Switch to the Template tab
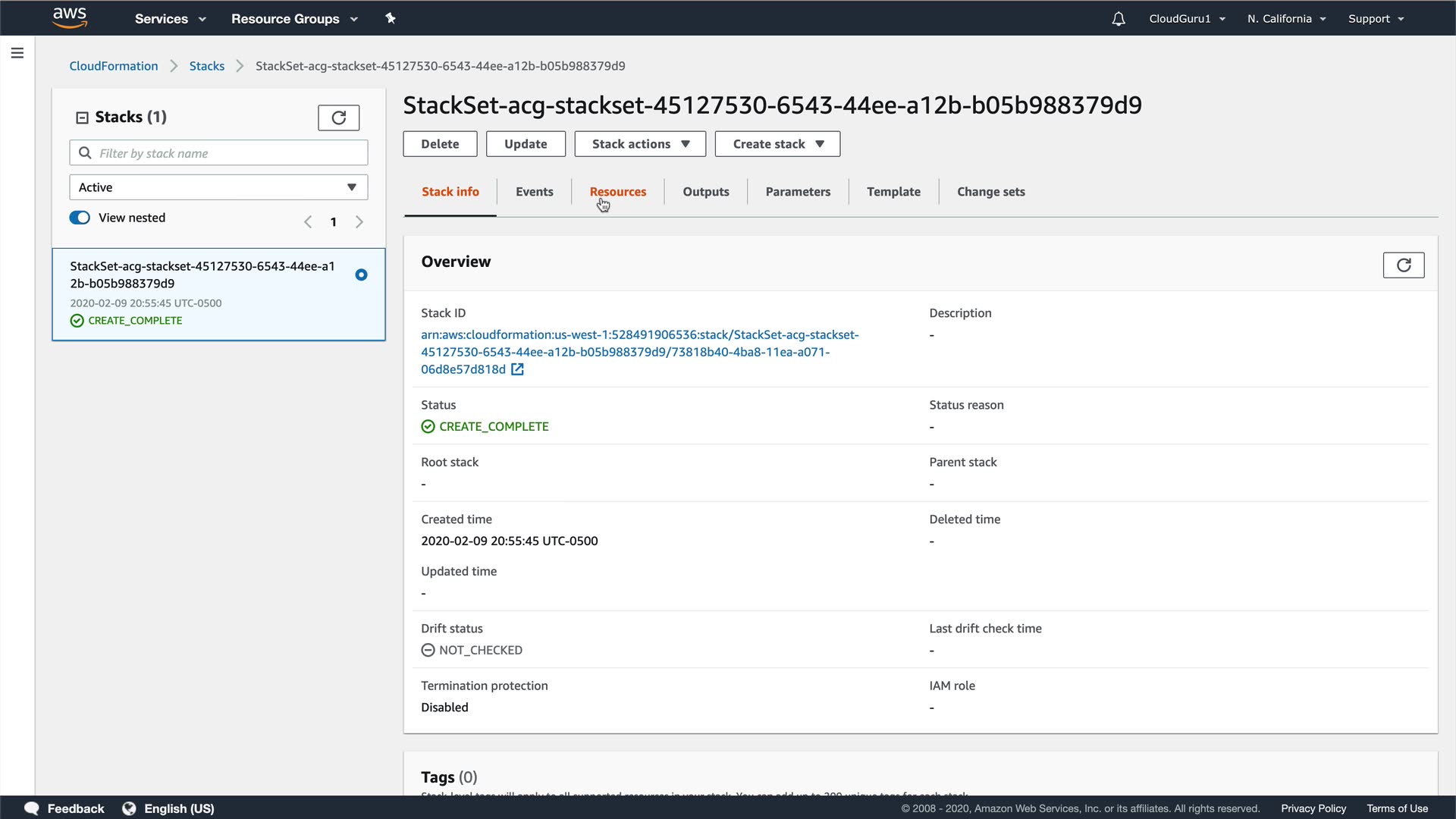This screenshot has height=819, width=1456. [893, 192]
